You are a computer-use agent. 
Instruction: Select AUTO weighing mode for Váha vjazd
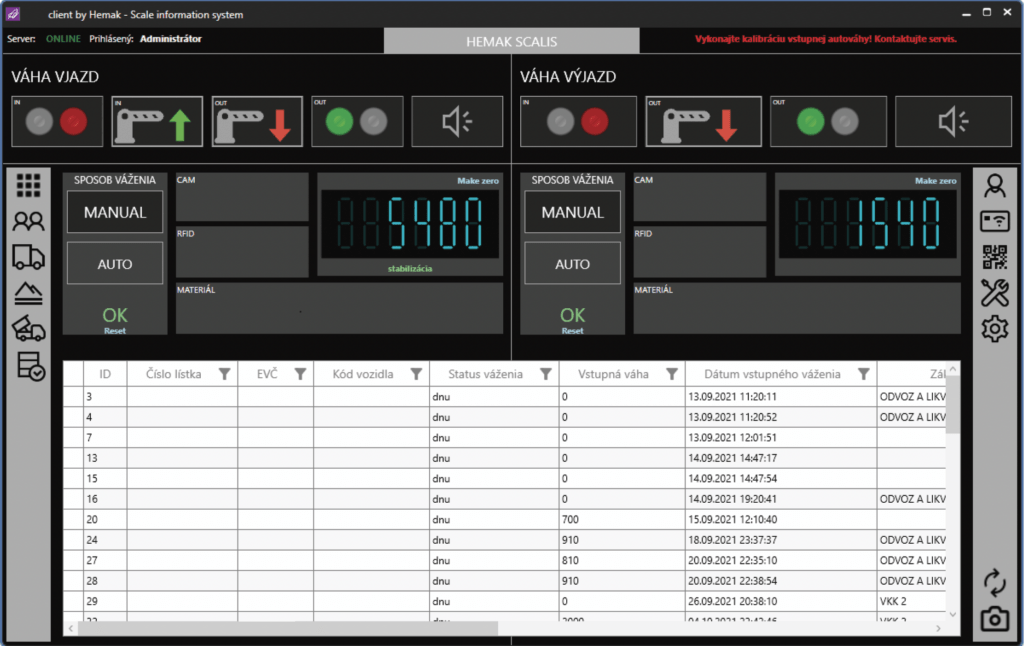[x=115, y=264]
